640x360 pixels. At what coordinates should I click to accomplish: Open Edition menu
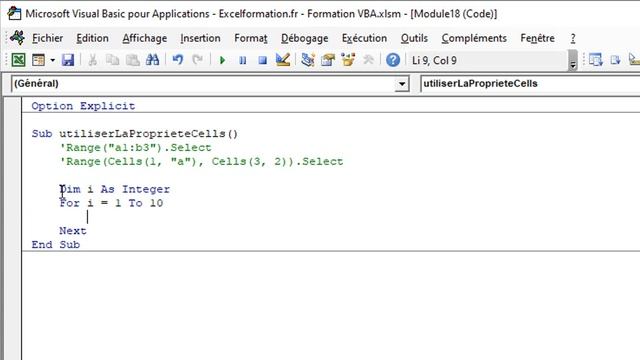(x=92, y=38)
